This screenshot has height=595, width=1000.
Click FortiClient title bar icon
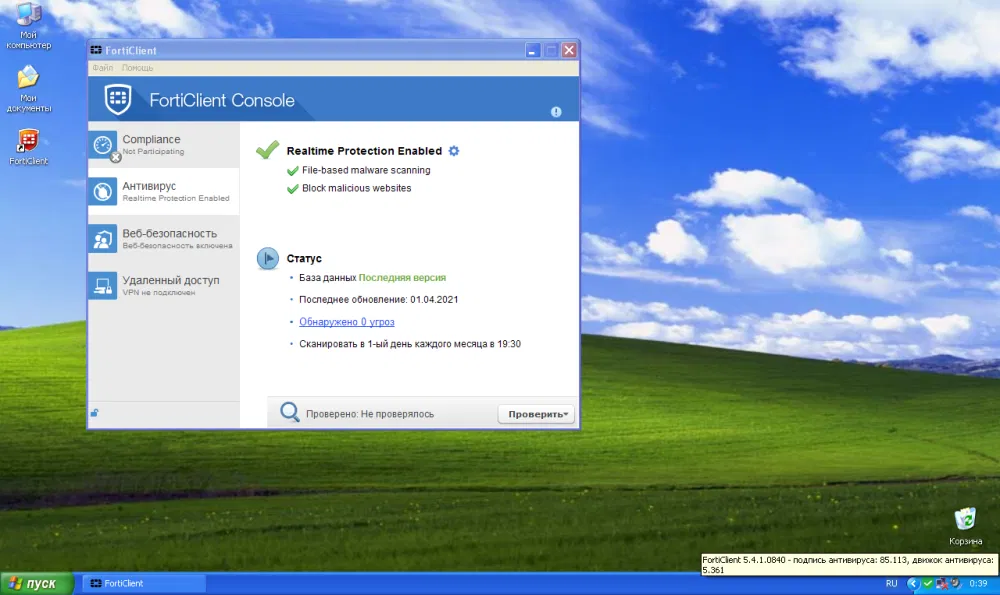[x=96, y=50]
